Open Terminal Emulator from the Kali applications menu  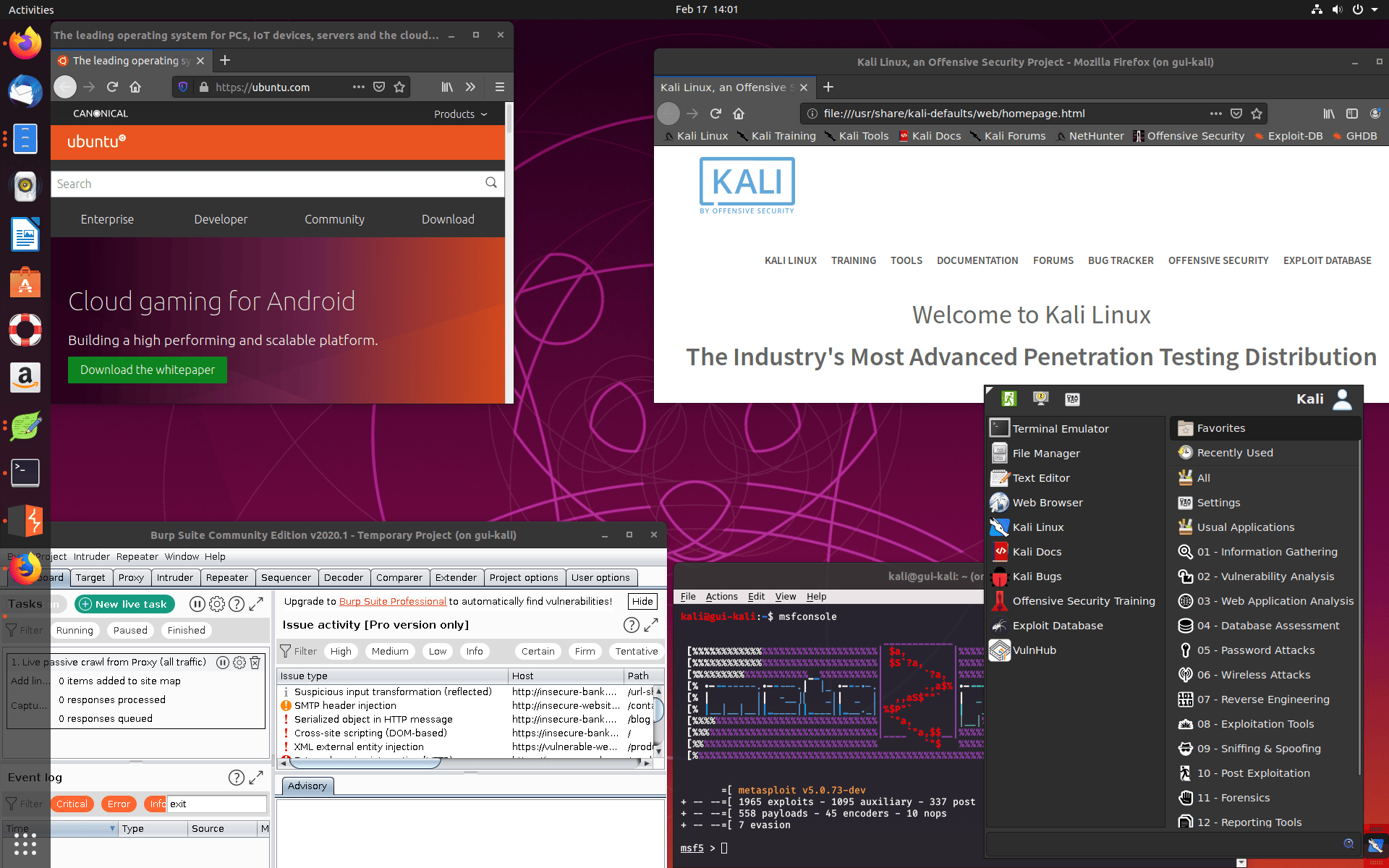click(x=1060, y=428)
